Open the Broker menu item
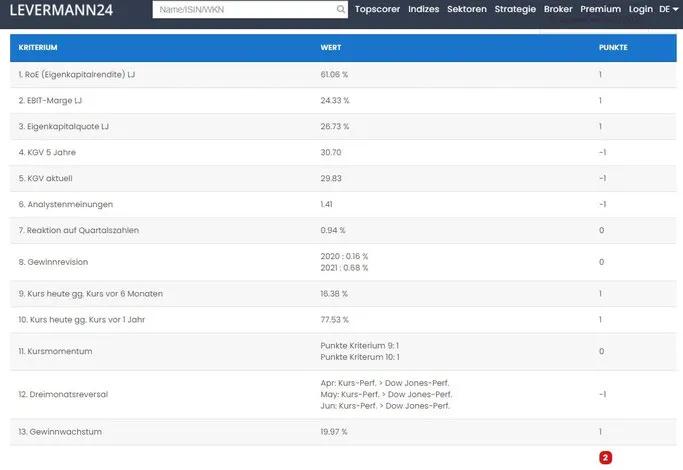The height and width of the screenshot is (470, 683). [x=558, y=9]
